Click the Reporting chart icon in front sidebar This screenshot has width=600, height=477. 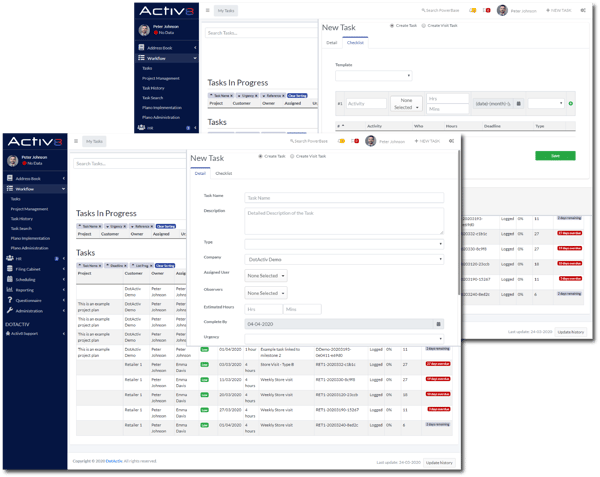click(x=10, y=290)
